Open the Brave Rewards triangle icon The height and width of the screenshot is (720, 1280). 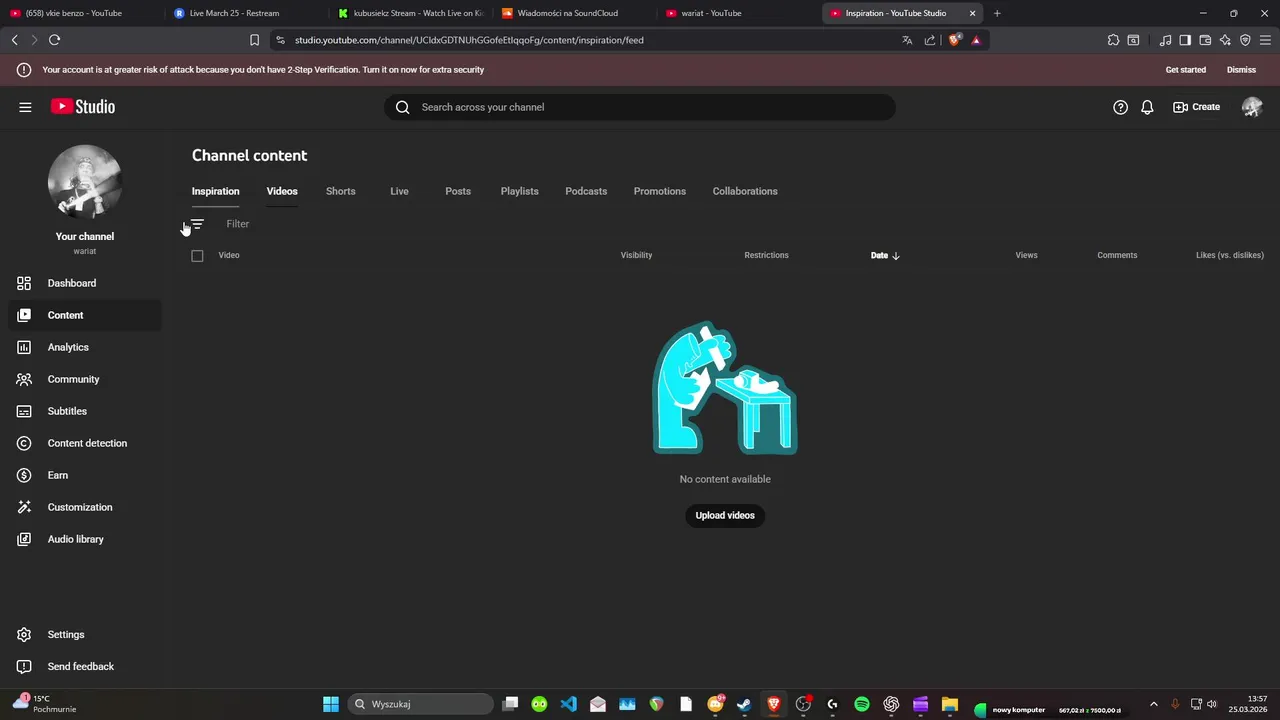(x=976, y=40)
